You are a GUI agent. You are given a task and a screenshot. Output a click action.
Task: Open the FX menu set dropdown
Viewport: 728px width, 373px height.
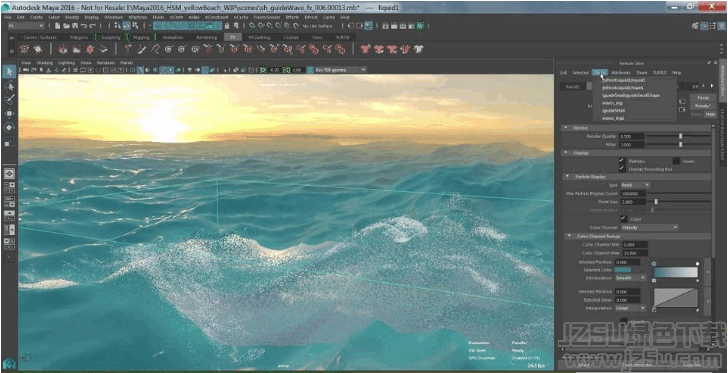coord(26,26)
